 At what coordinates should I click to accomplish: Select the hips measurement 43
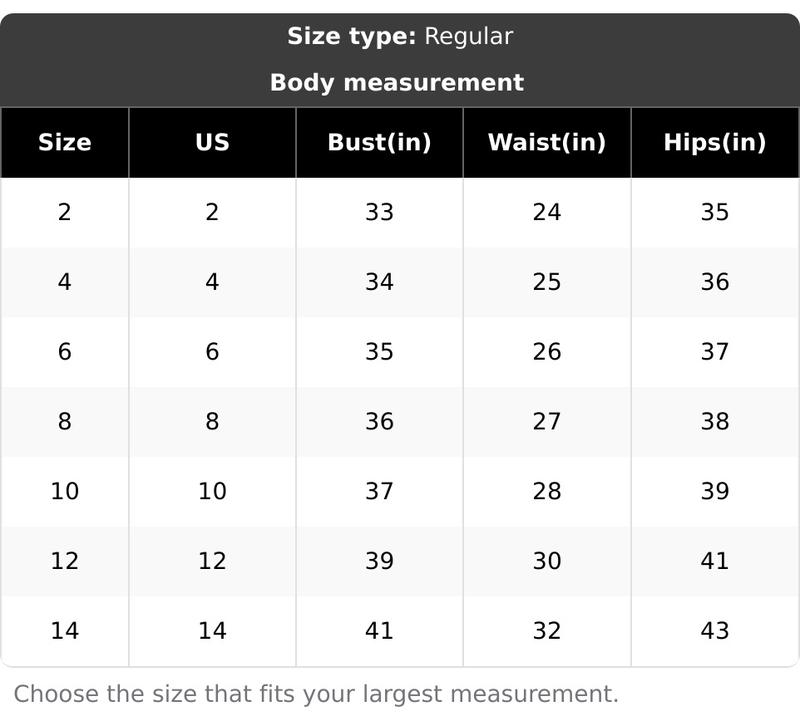click(715, 631)
